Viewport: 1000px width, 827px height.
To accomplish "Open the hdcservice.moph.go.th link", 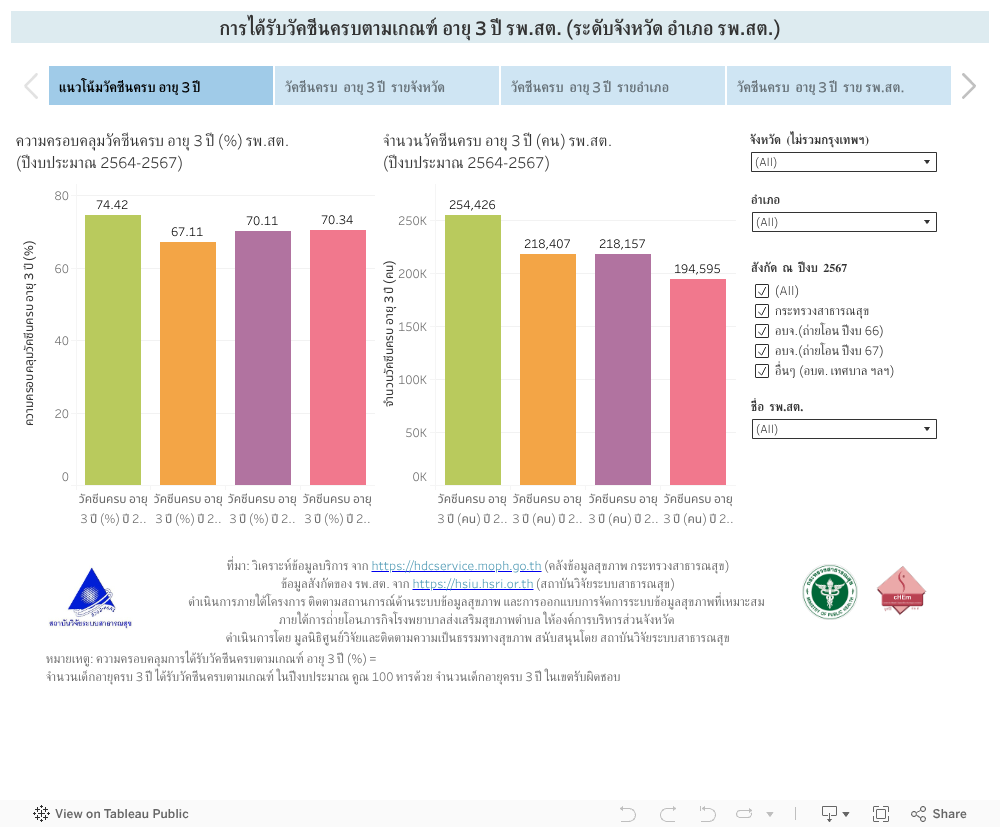I will (x=456, y=566).
